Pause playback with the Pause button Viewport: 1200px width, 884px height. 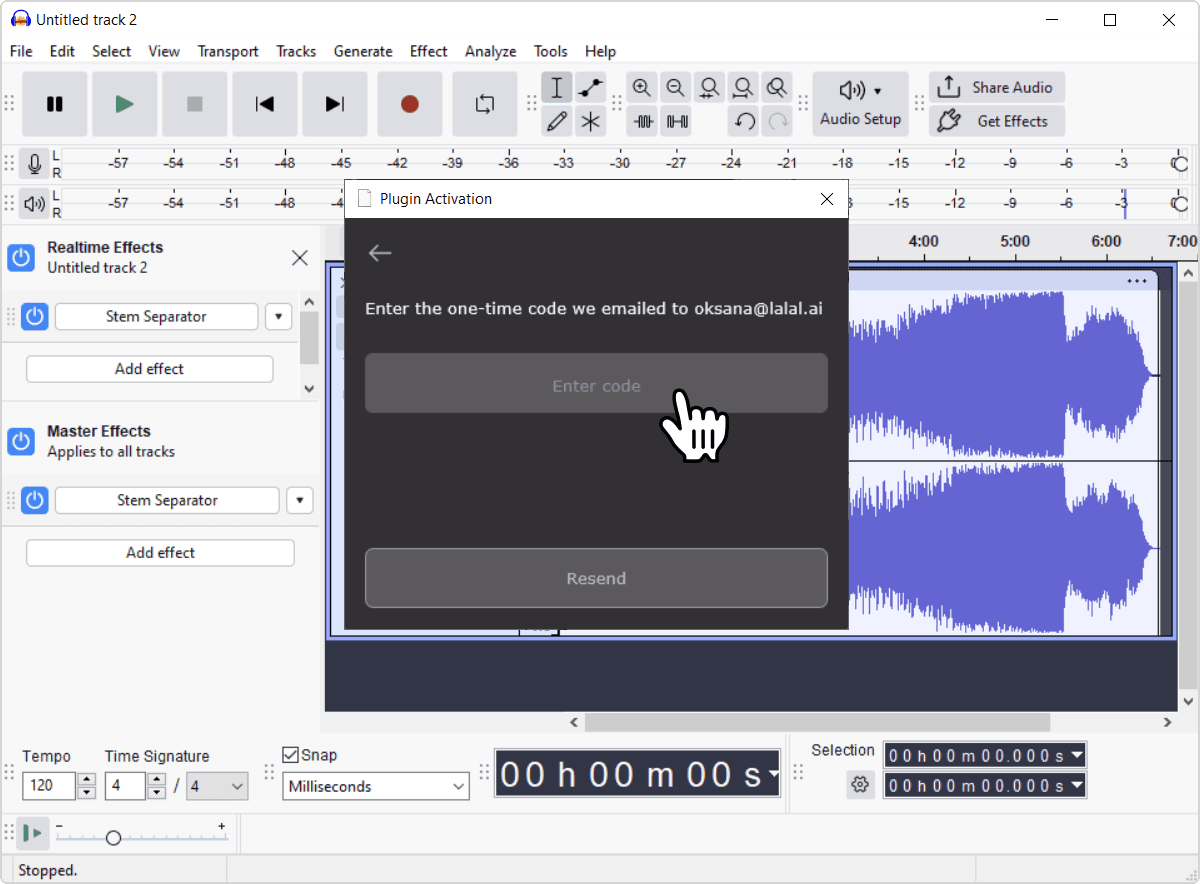55,104
